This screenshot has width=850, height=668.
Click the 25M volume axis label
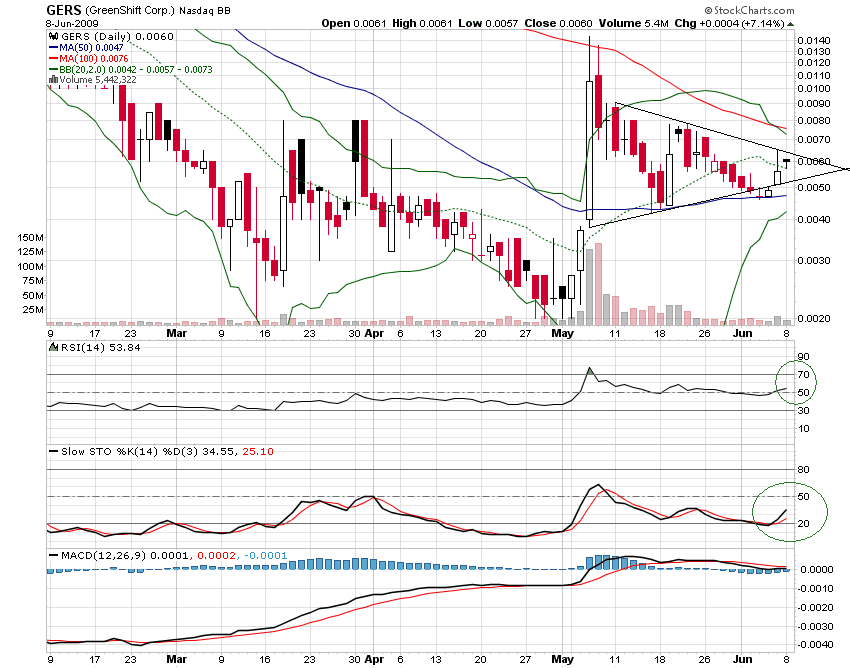[33, 310]
